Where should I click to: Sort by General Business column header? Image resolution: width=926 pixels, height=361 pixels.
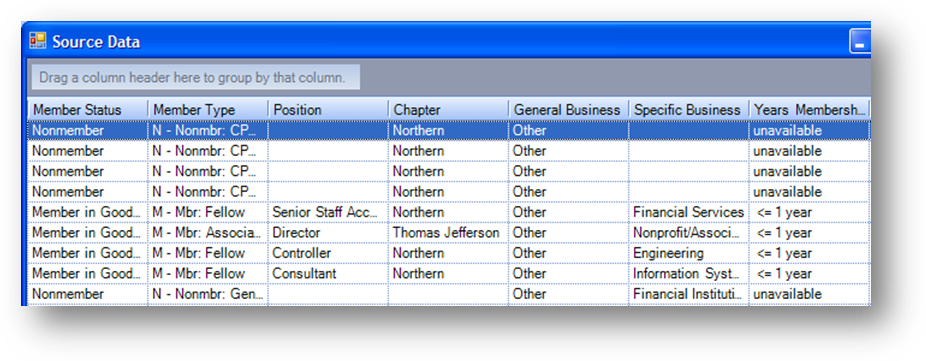tap(569, 110)
